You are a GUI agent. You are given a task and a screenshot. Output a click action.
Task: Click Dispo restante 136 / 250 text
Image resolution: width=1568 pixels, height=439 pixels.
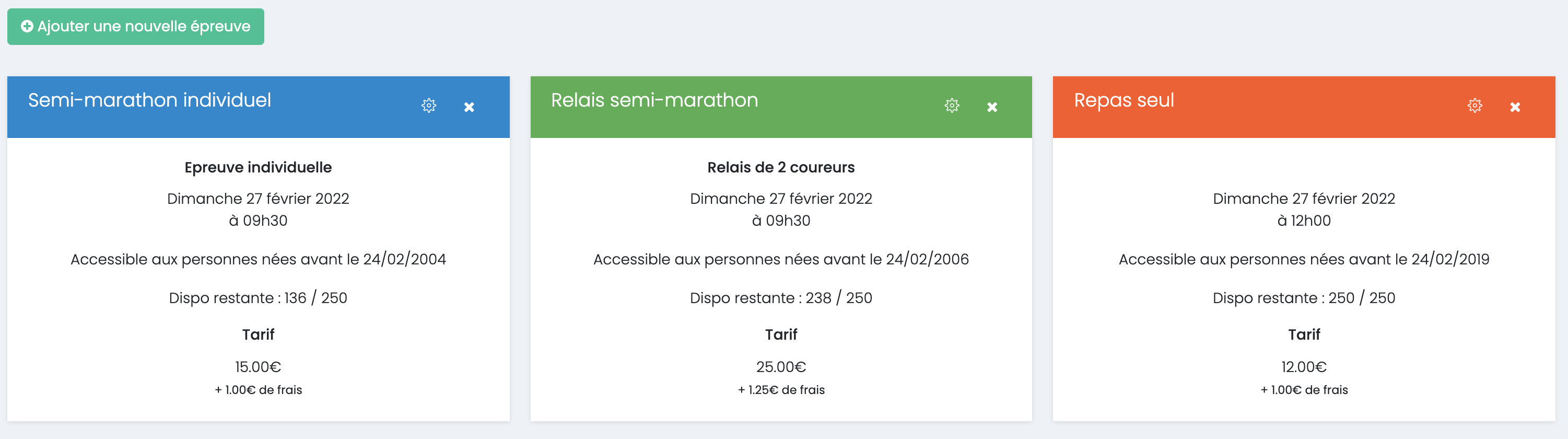coord(258,298)
